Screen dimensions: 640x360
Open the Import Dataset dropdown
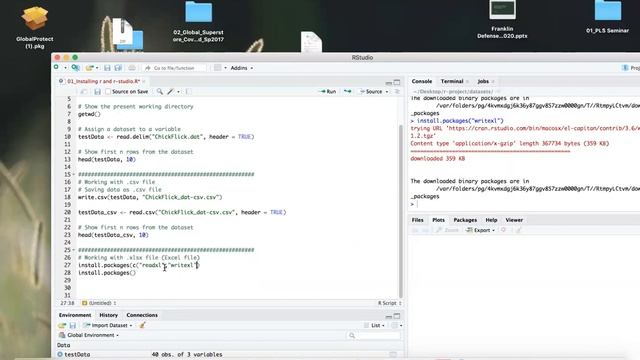(x=108, y=325)
